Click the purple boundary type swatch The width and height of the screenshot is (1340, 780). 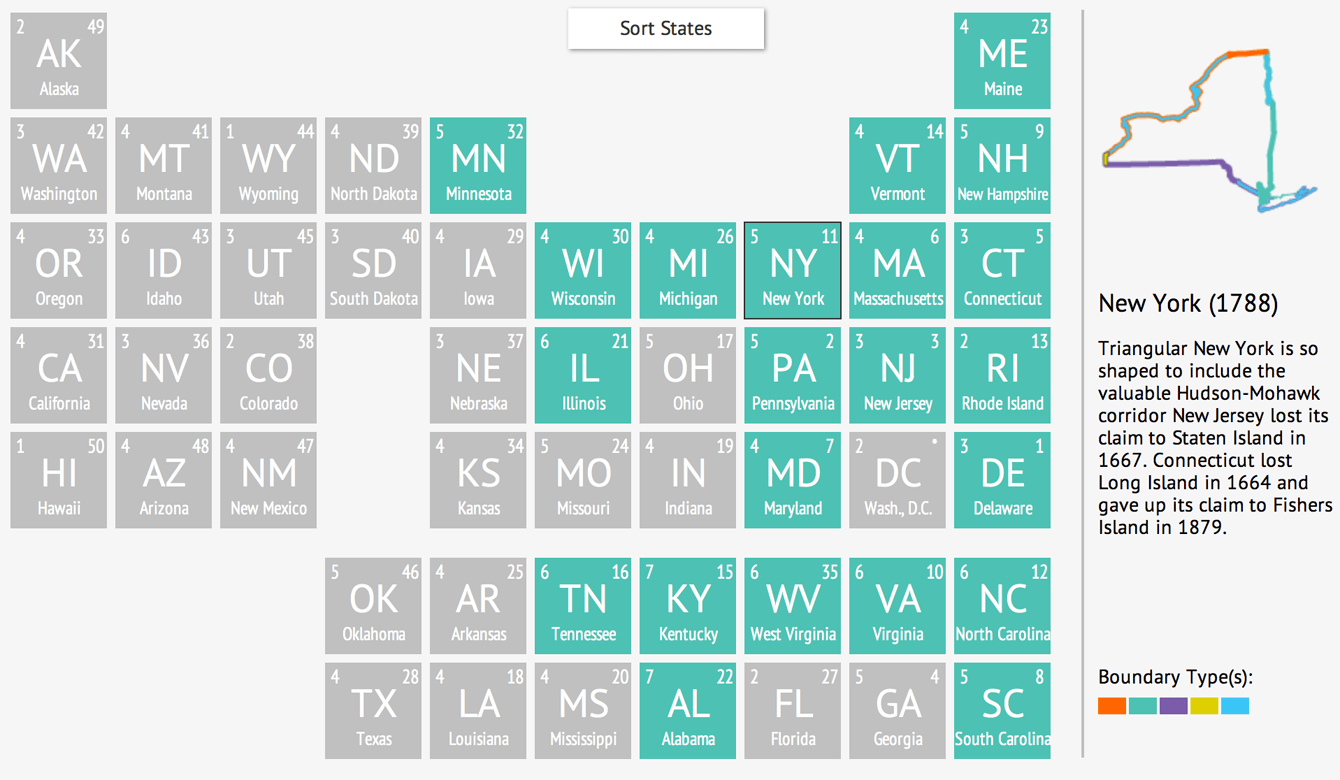pyautogui.click(x=1173, y=706)
